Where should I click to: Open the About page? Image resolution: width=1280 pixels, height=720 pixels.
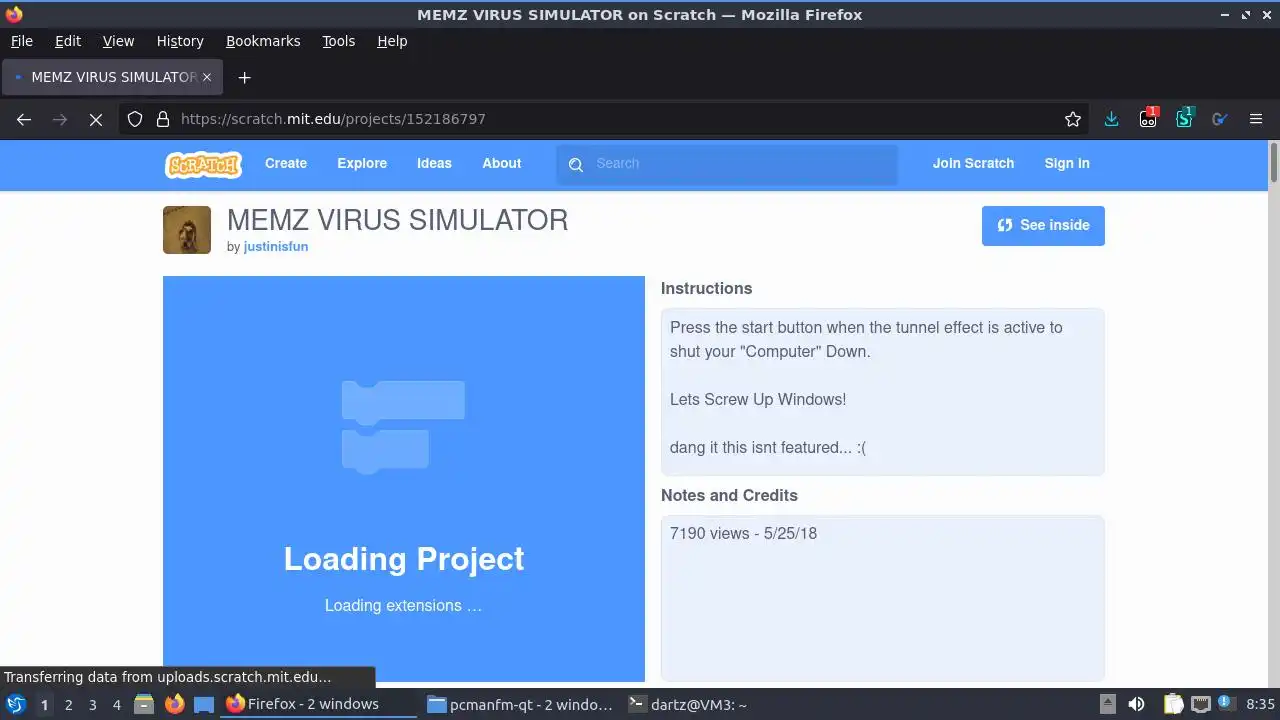click(502, 164)
